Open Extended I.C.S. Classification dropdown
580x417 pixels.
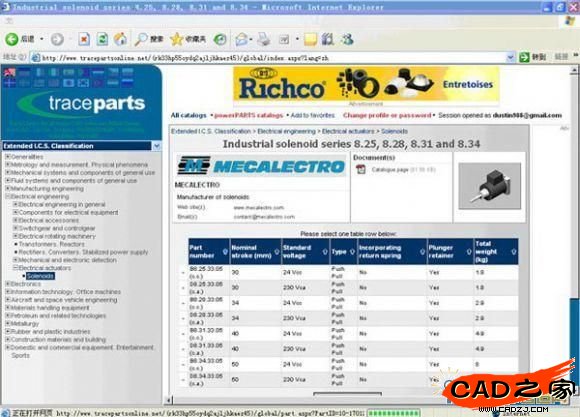coord(156,146)
